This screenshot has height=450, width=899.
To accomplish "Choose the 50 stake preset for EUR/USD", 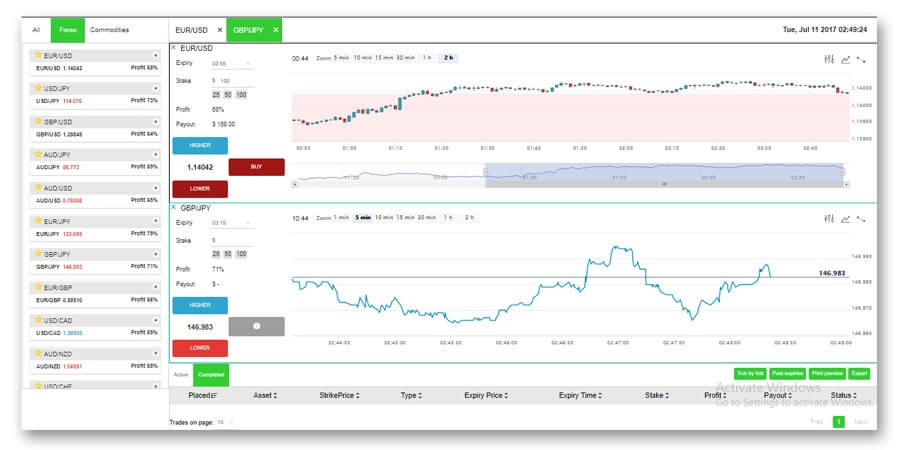I will click(x=229, y=94).
